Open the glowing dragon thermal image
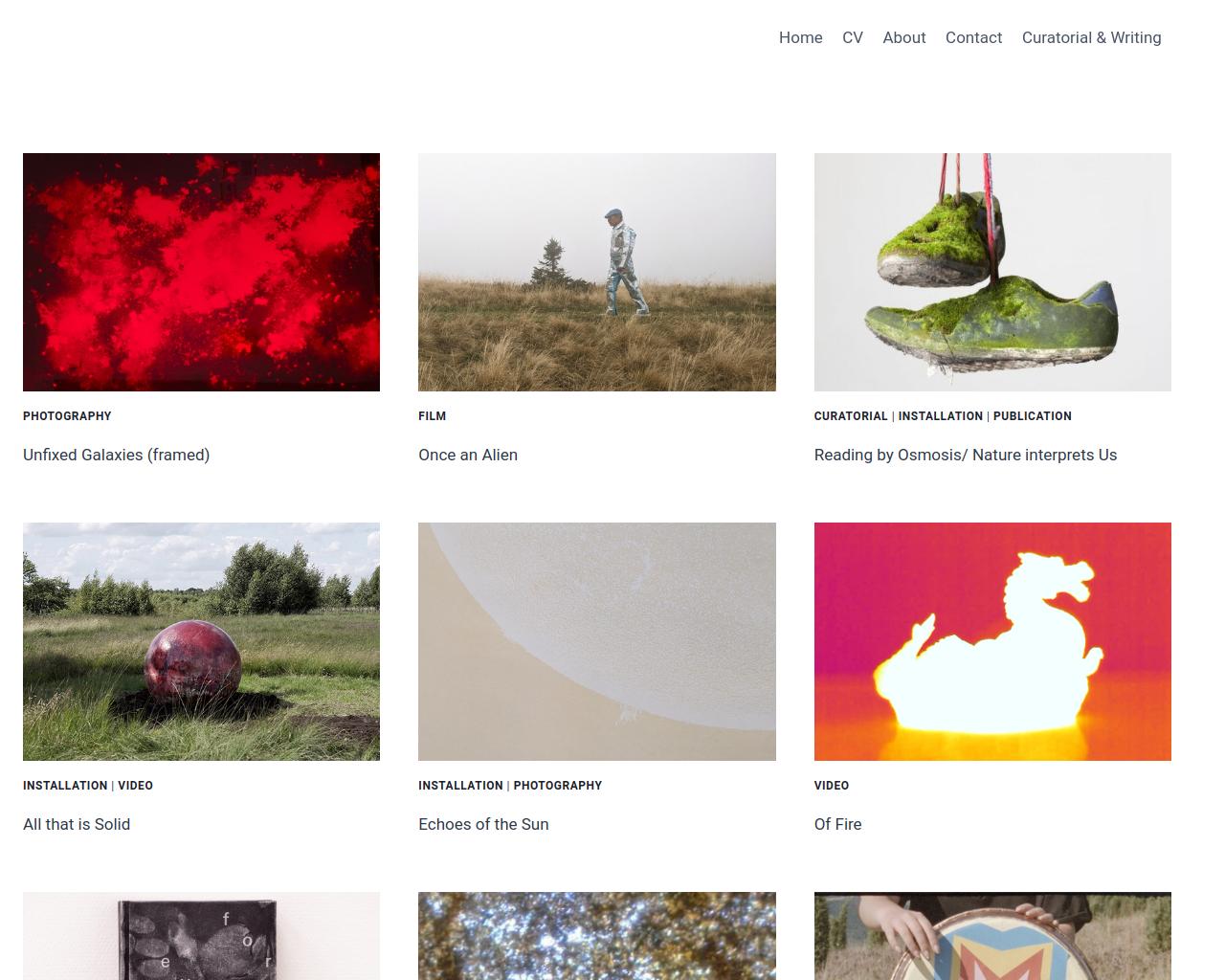Screen dimensions: 1225x980 (992, 641)
